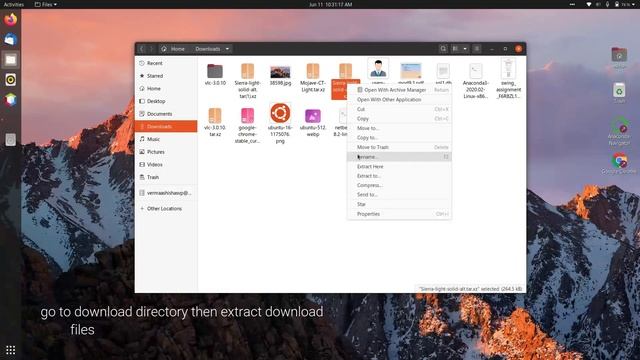This screenshot has height=360, width=640.
Task: Open Recent in sidebar
Action: 166,63
